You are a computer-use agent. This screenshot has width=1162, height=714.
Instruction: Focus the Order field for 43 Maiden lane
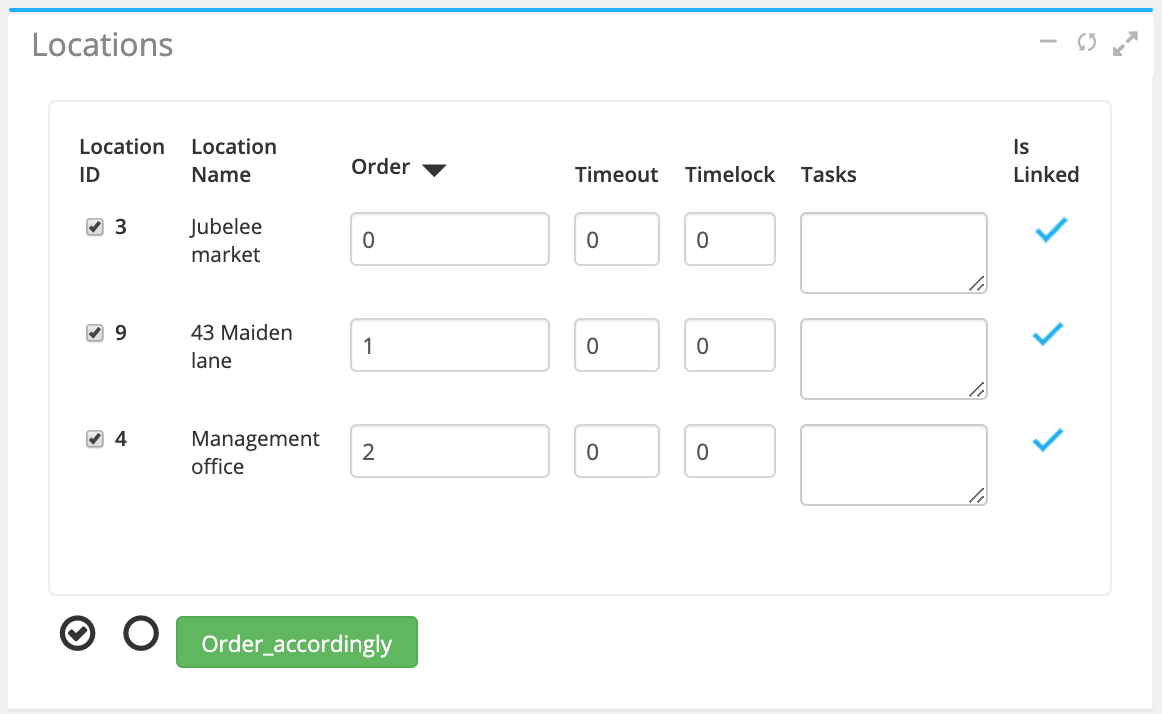point(450,345)
